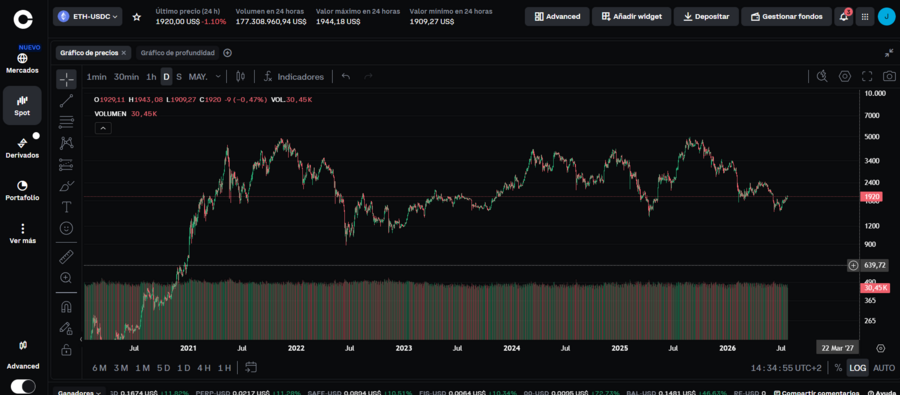Open Derivados in the sidebar
This screenshot has height=395, width=900.
click(22, 148)
